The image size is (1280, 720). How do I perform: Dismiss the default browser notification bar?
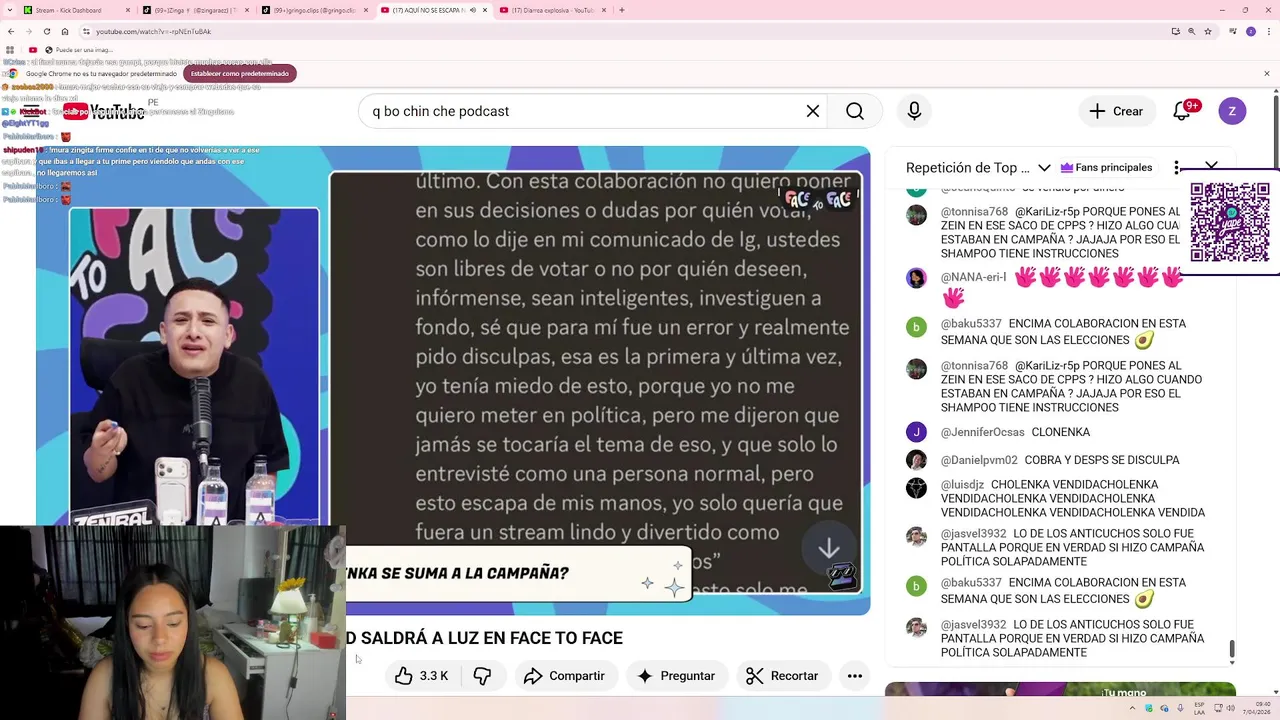(1267, 73)
